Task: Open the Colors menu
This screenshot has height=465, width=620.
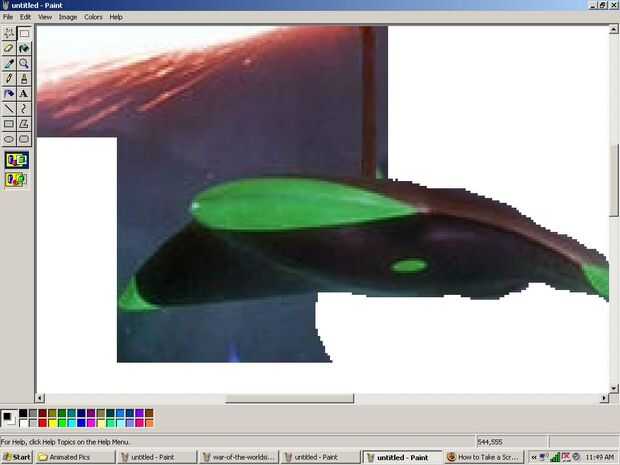Action: tap(93, 17)
